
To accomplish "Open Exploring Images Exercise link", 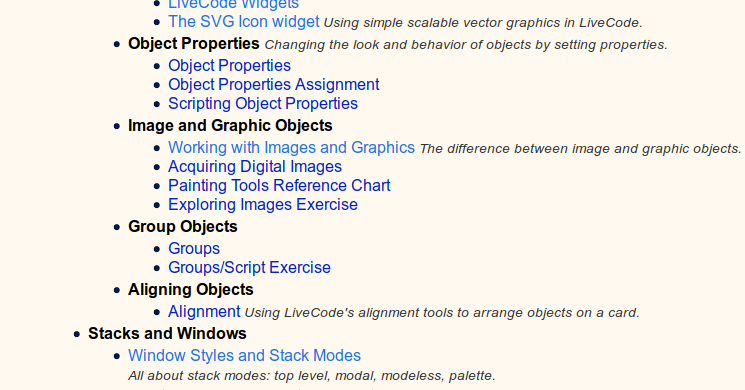I will pos(263,205).
